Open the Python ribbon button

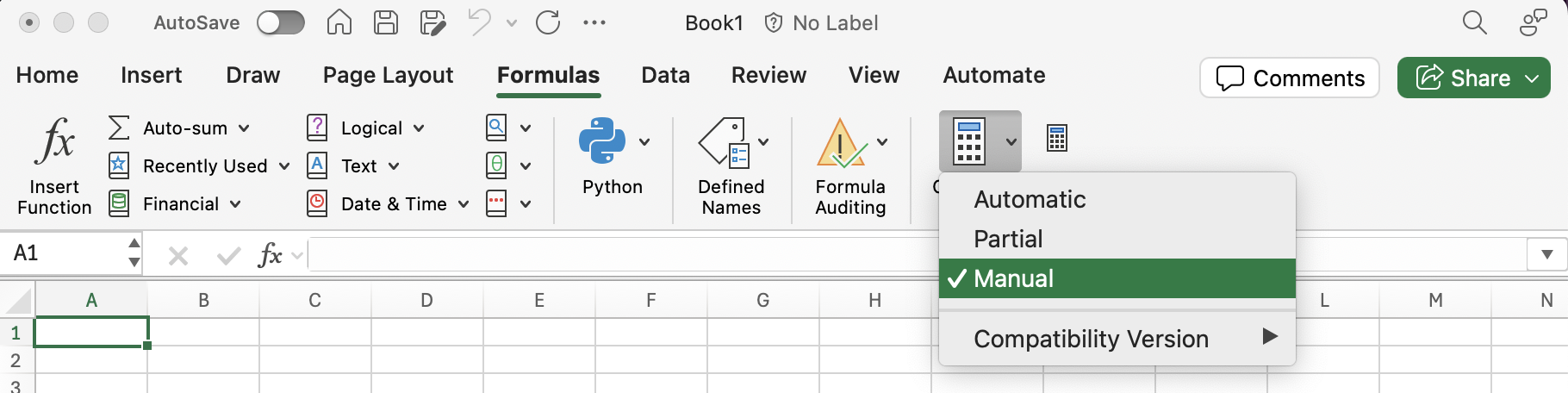click(x=603, y=142)
